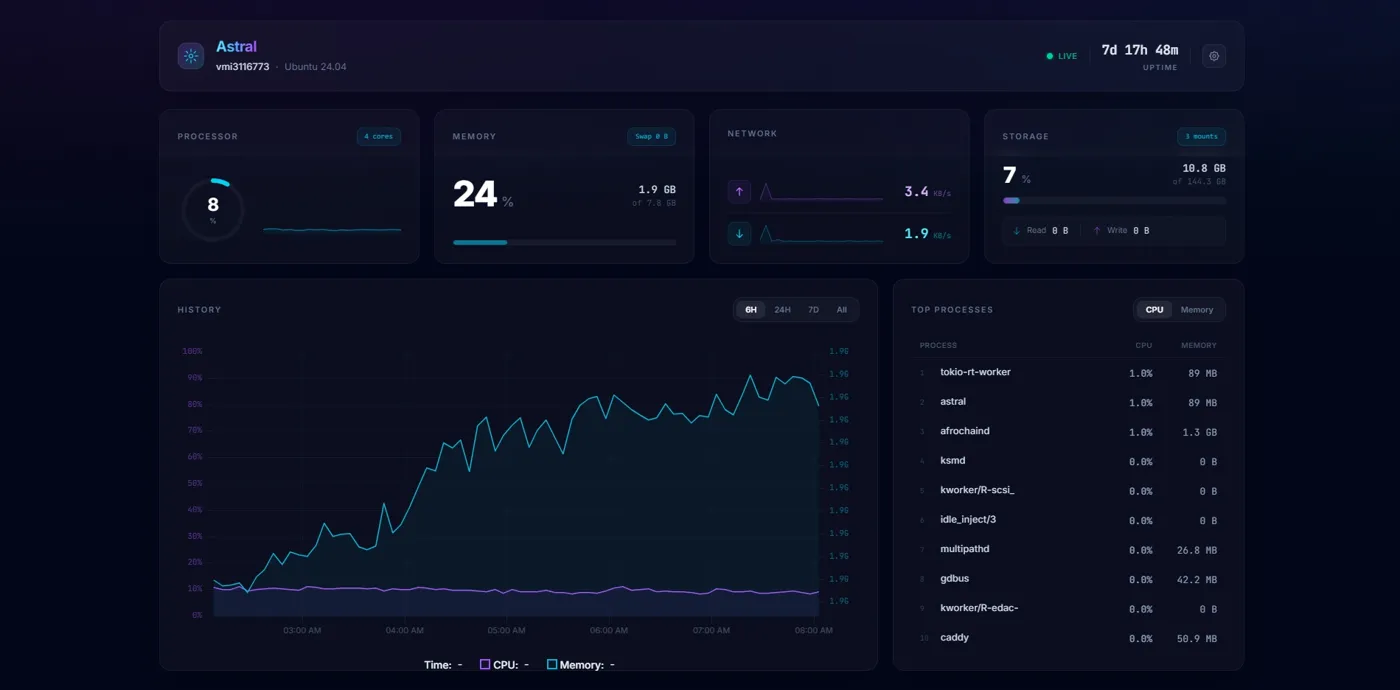This screenshot has width=1400, height=690.
Task: Click the processor circular usage gauge
Action: click(x=213, y=210)
